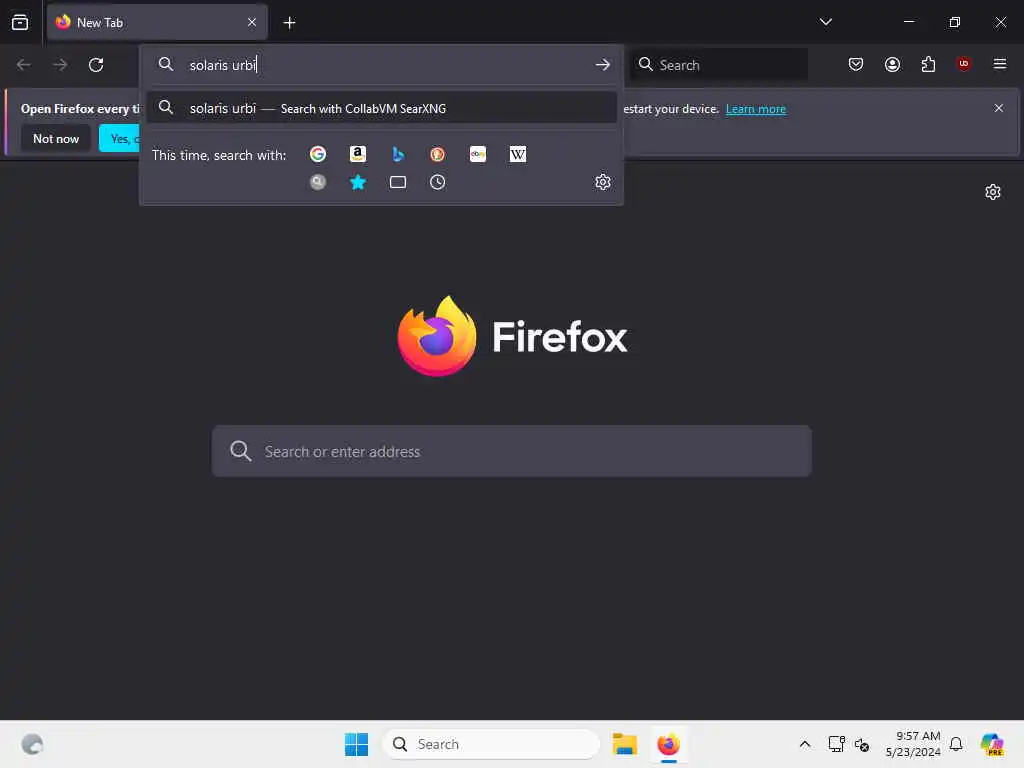Click Firefox taskbar icon
This screenshot has width=1024, height=768.
click(669, 744)
